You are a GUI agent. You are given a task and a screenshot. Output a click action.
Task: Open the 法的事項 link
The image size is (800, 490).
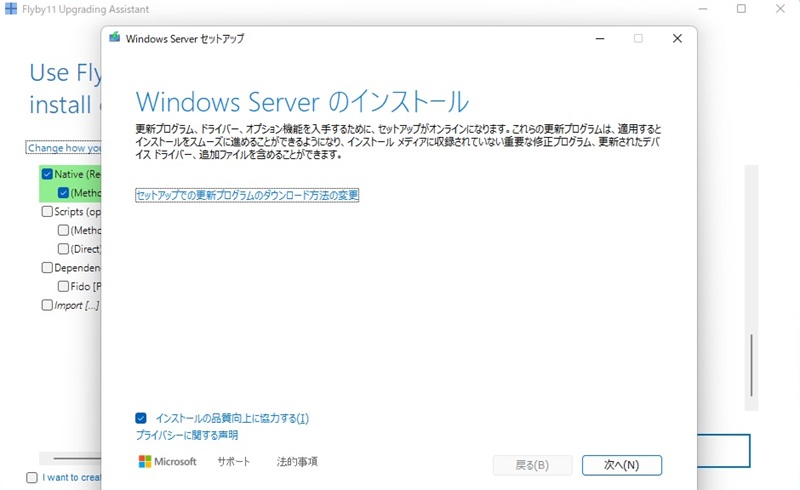(x=297, y=462)
